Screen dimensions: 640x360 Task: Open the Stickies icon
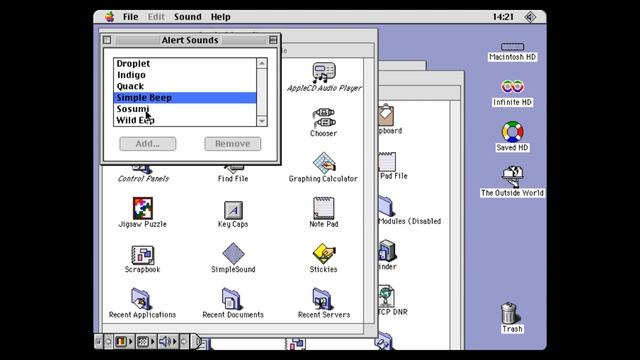(324, 254)
